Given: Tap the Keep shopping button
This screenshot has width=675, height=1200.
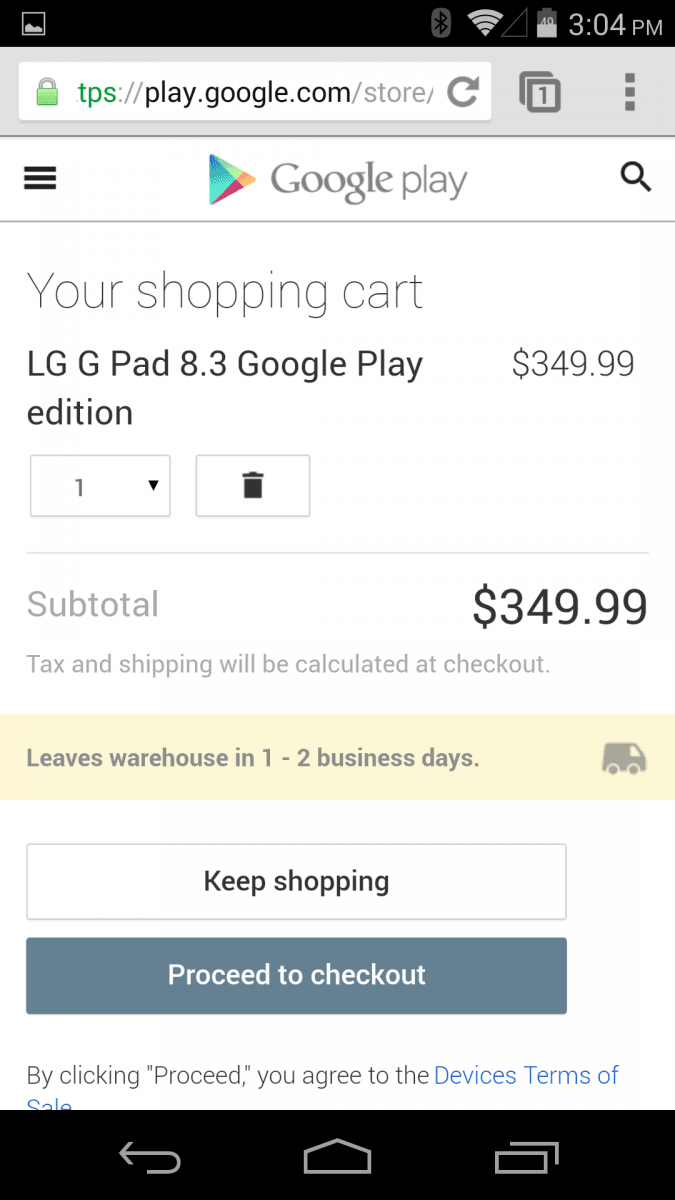Looking at the screenshot, I should [x=296, y=881].
